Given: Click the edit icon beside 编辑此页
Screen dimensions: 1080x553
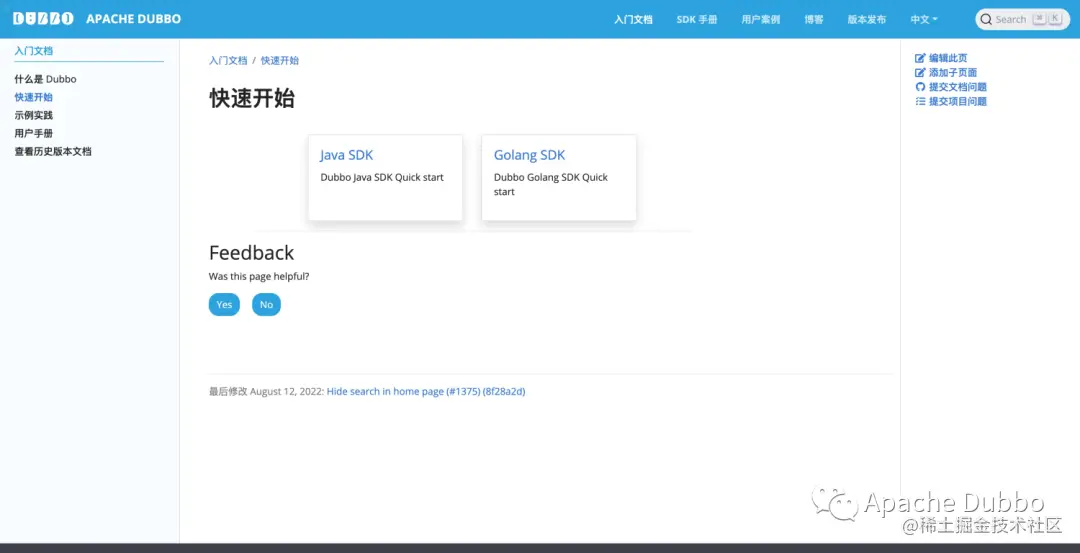Looking at the screenshot, I should pyautogui.click(x=920, y=59).
